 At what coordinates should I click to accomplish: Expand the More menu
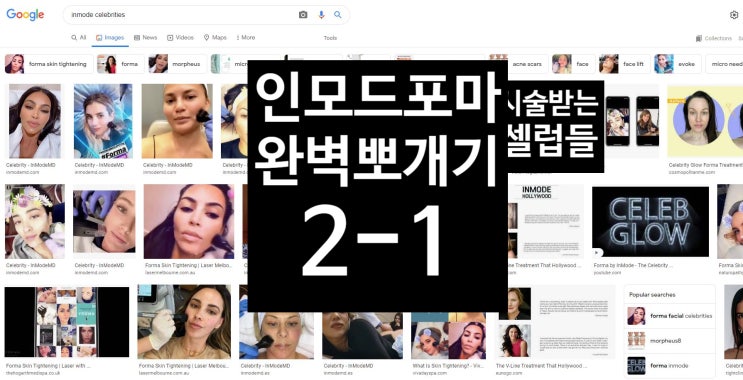click(x=245, y=37)
